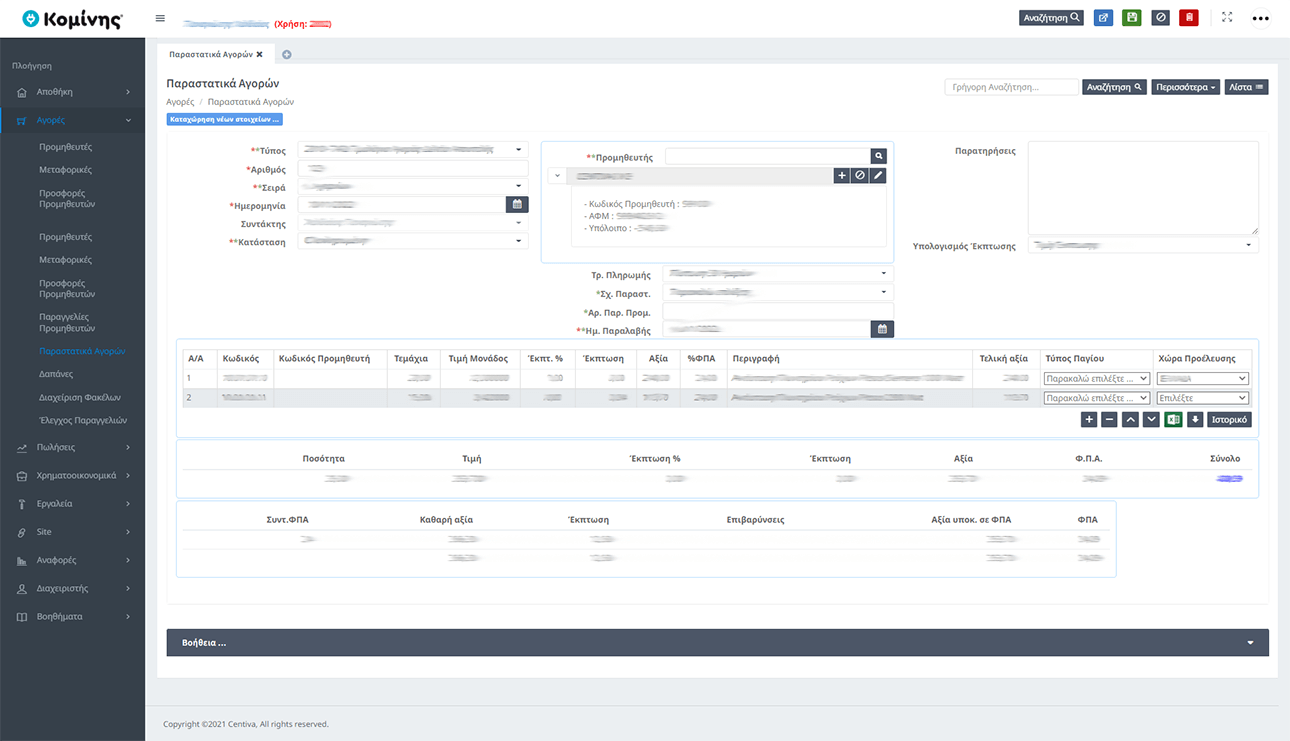
Task: Open Παραγγελίες Προμηθευτών in the sidebar
Action: [67, 322]
